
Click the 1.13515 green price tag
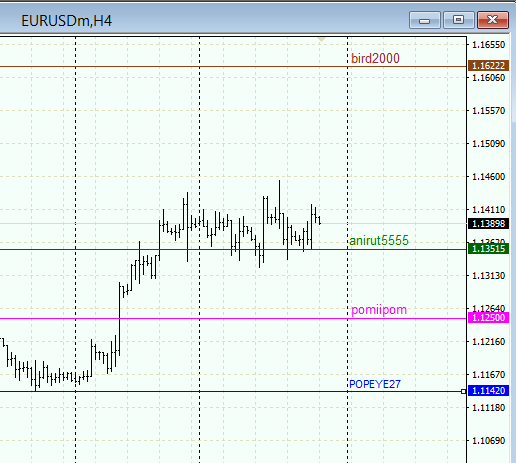(x=488, y=249)
